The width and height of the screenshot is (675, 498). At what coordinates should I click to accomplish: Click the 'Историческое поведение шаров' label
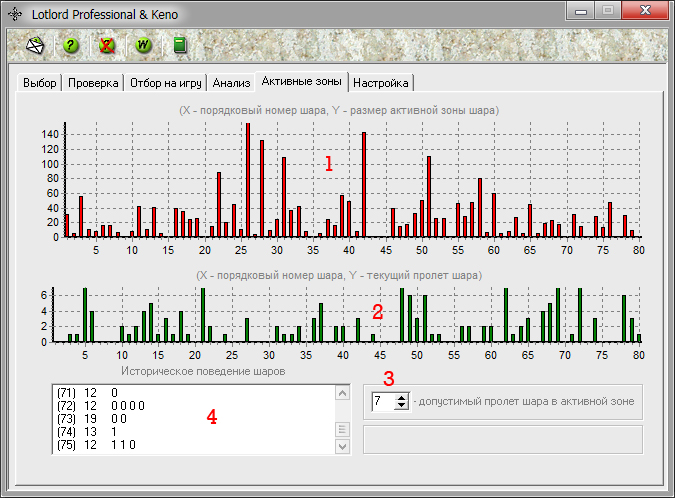click(203, 371)
